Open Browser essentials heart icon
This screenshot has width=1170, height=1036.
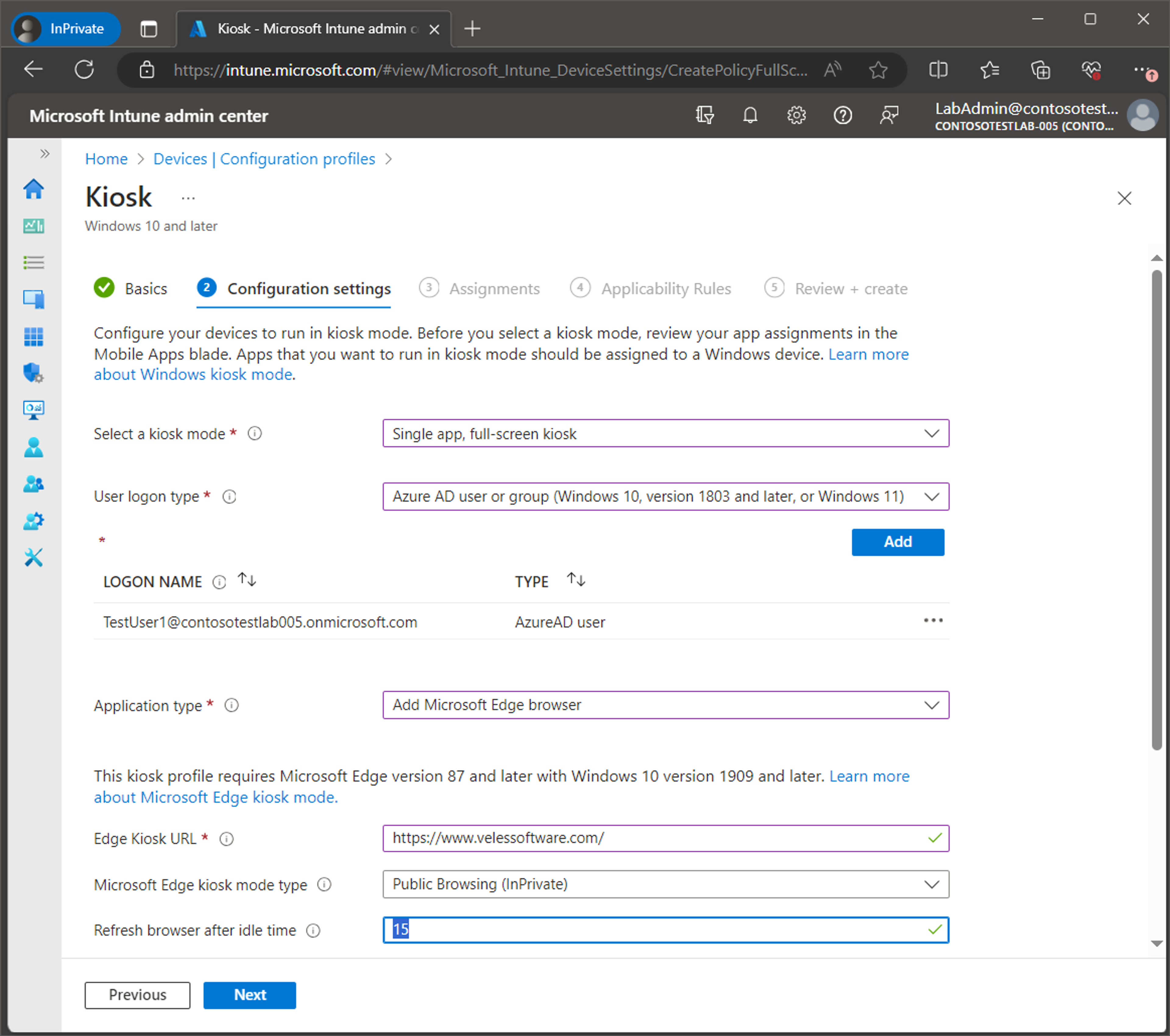tap(1092, 70)
